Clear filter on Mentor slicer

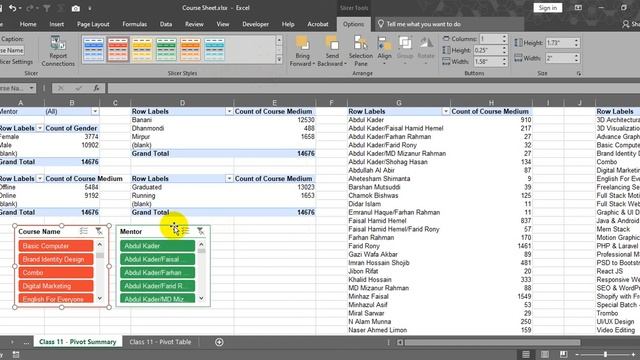click(x=200, y=231)
